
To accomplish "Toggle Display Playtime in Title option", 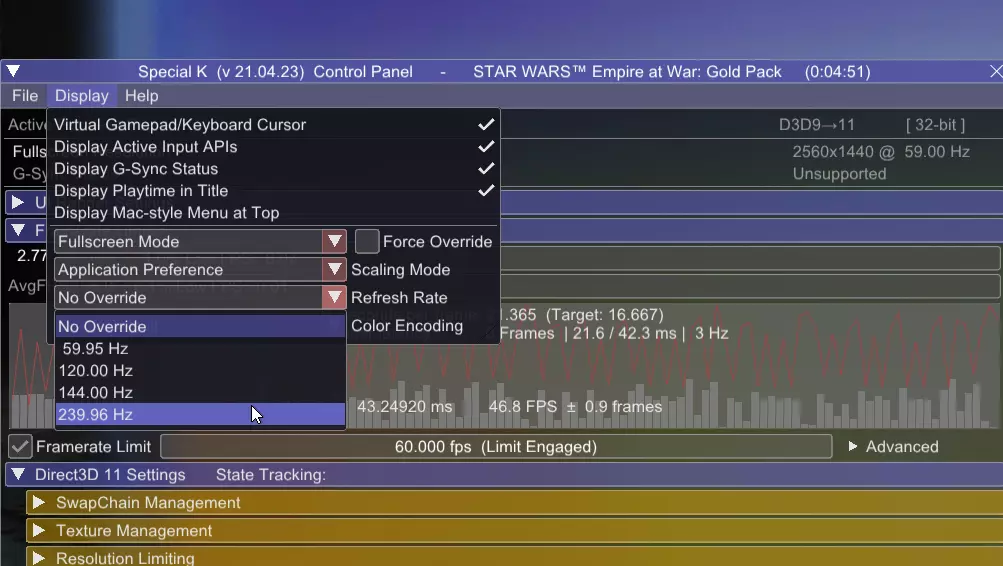I will point(274,191).
